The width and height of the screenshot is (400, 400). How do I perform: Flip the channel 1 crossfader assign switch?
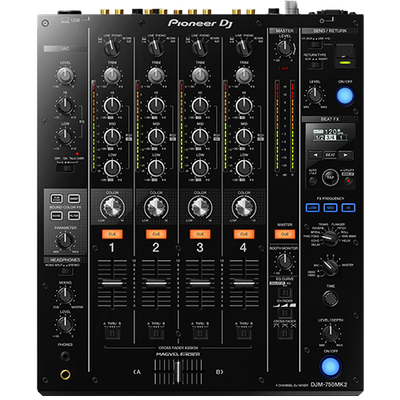click(x=112, y=334)
